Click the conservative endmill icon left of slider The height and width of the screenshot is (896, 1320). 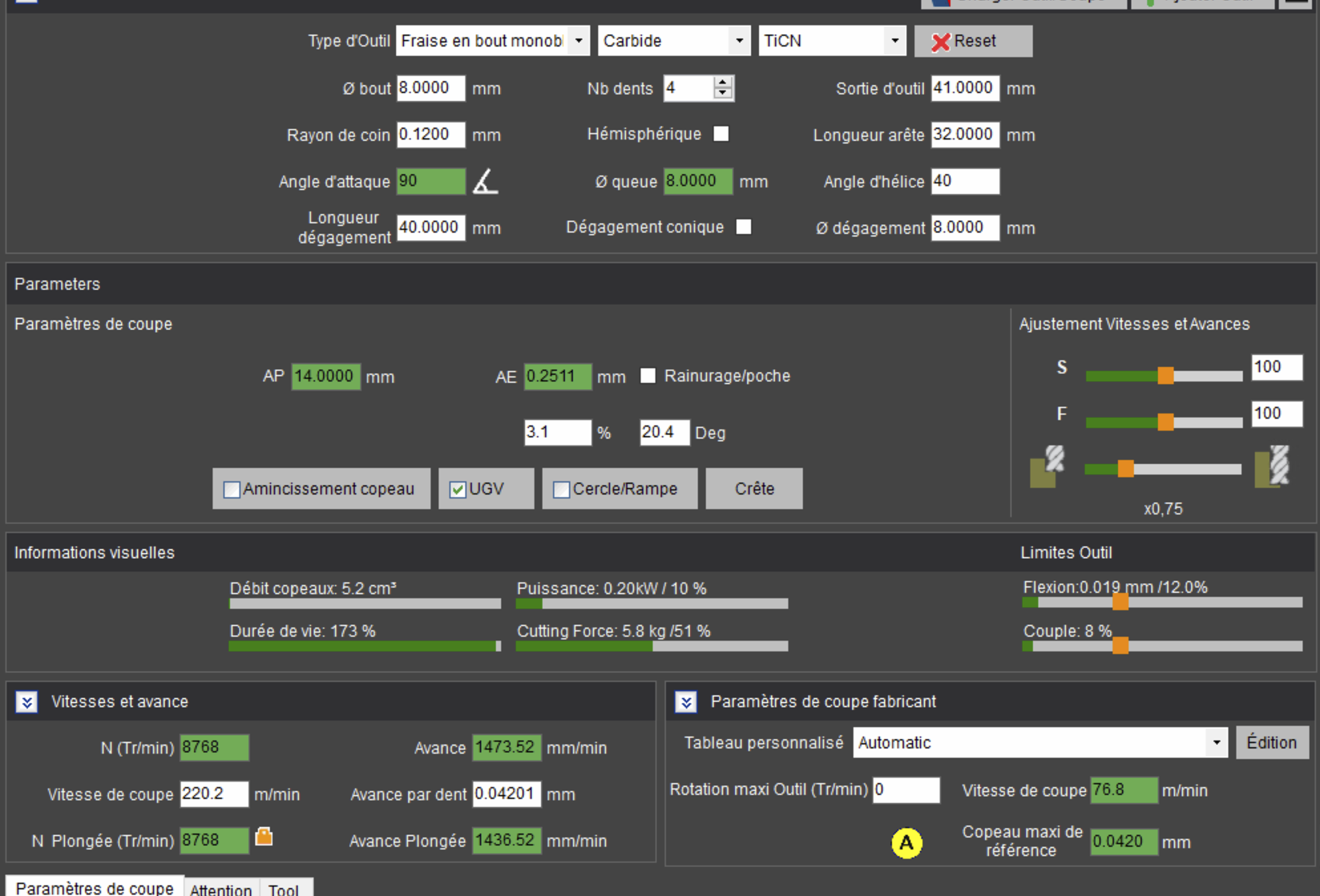click(1047, 467)
